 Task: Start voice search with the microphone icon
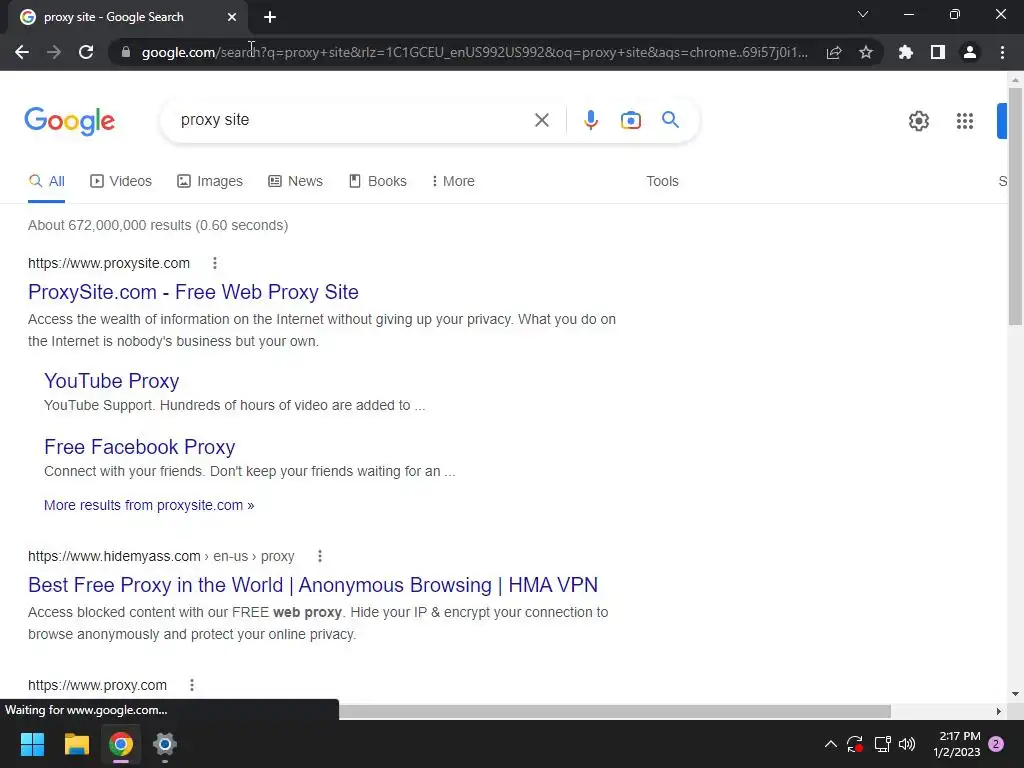tap(591, 120)
